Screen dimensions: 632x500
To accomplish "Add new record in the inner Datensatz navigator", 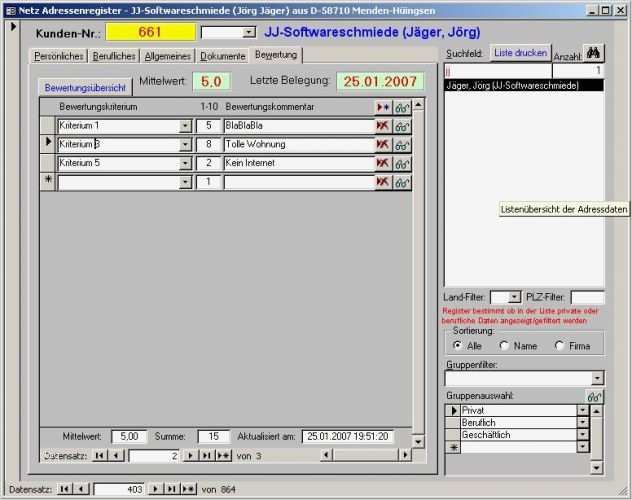I will [223, 456].
